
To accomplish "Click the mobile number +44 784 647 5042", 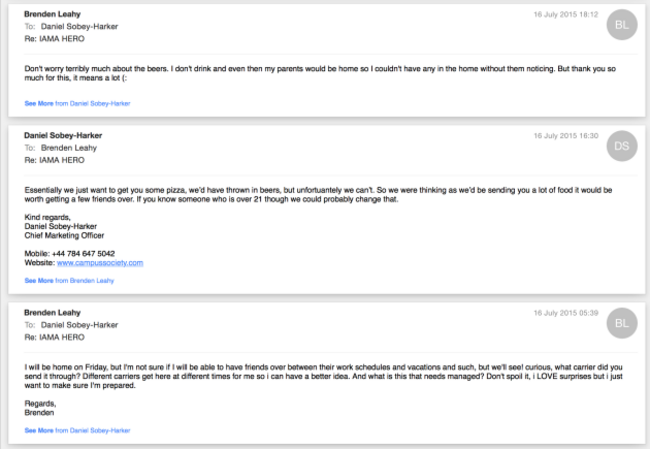I will pyautogui.click(x=83, y=253).
